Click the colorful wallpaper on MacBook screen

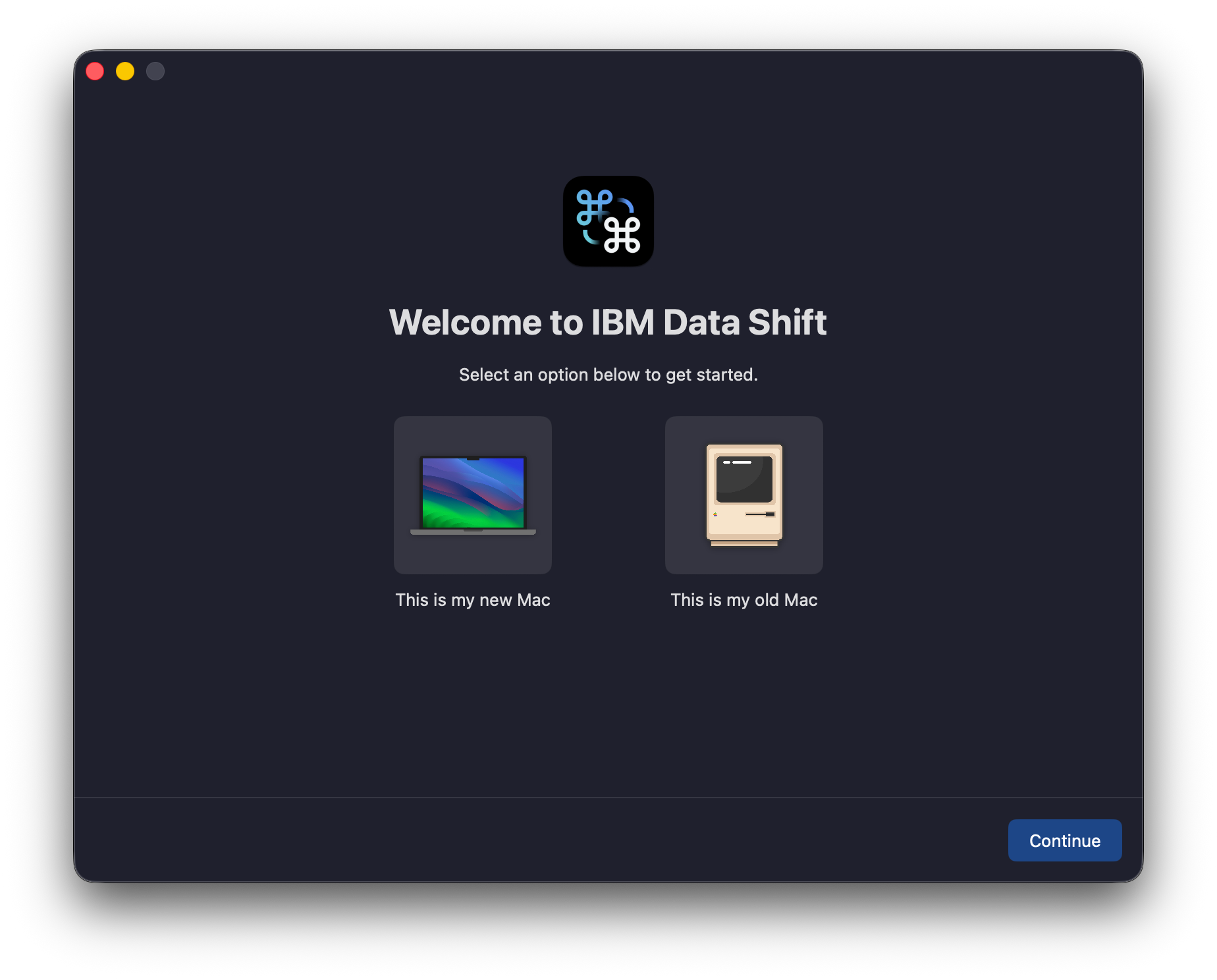tap(473, 493)
